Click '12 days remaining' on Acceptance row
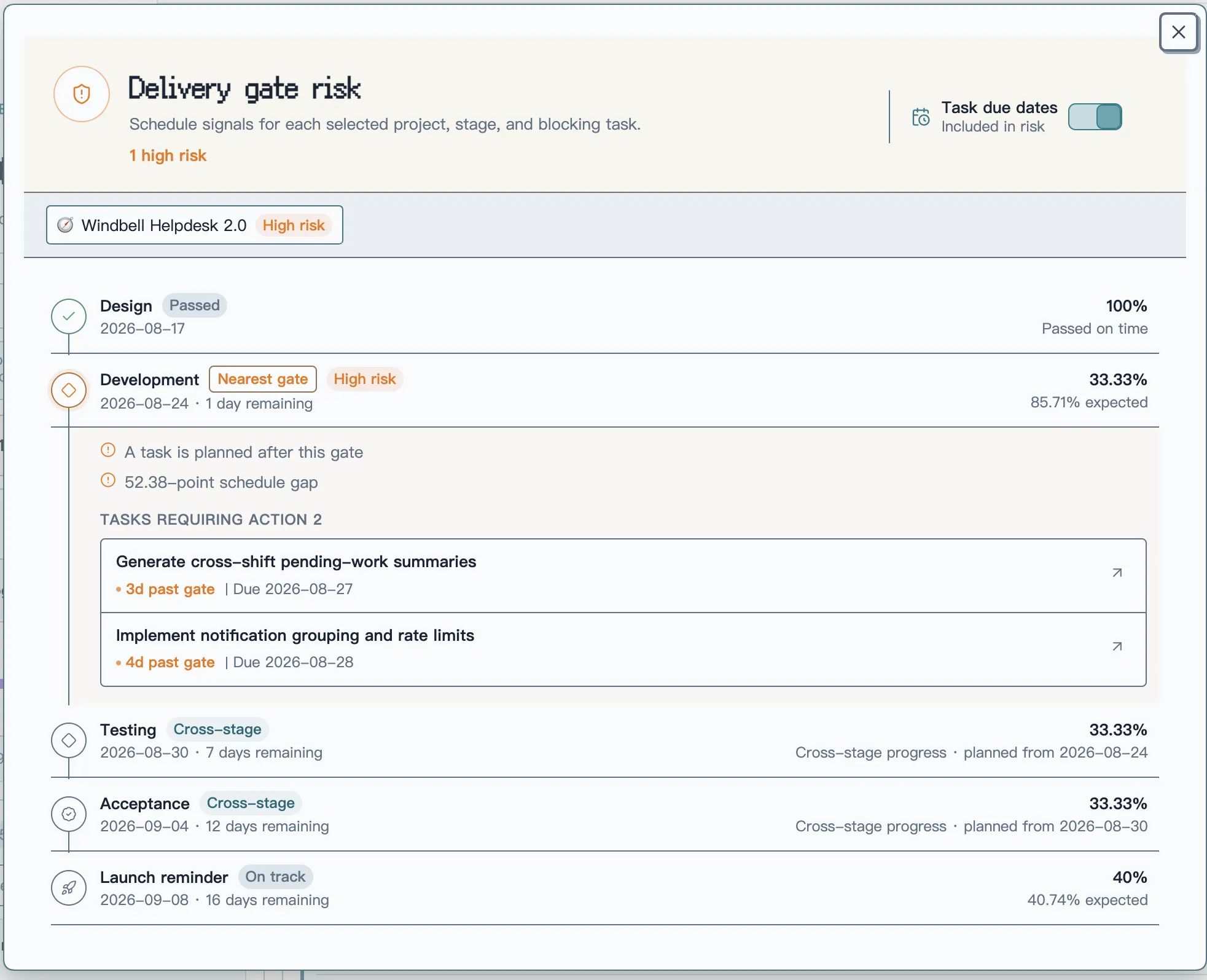1207x980 pixels. pyautogui.click(x=267, y=826)
